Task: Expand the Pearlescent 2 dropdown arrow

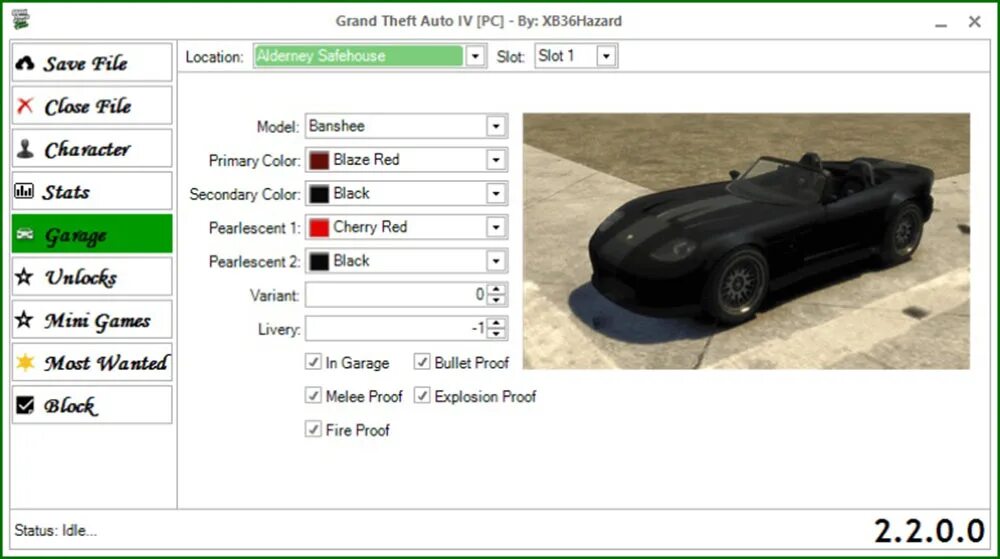Action: pyautogui.click(x=496, y=261)
